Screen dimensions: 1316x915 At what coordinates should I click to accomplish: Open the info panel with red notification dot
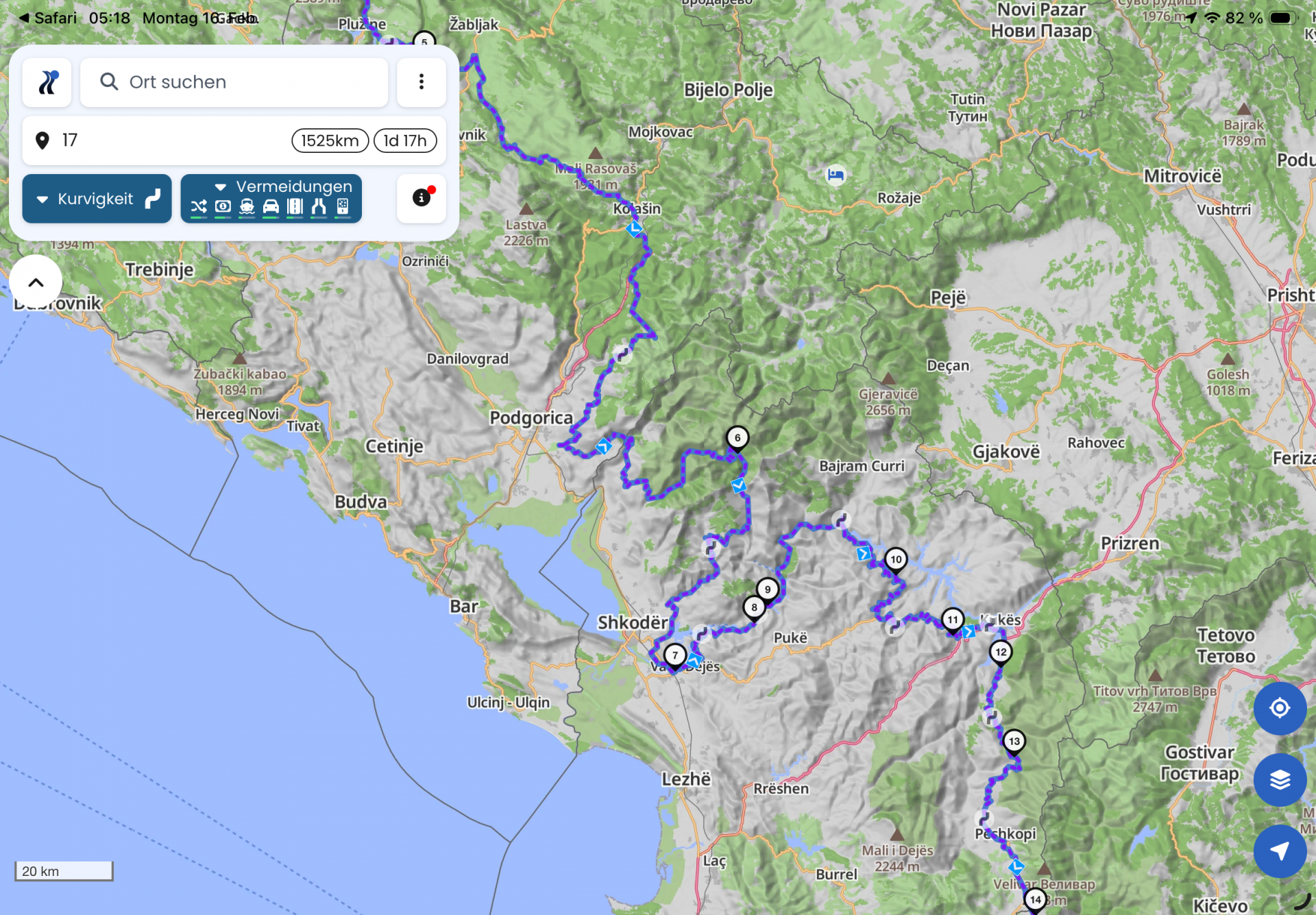(x=421, y=198)
